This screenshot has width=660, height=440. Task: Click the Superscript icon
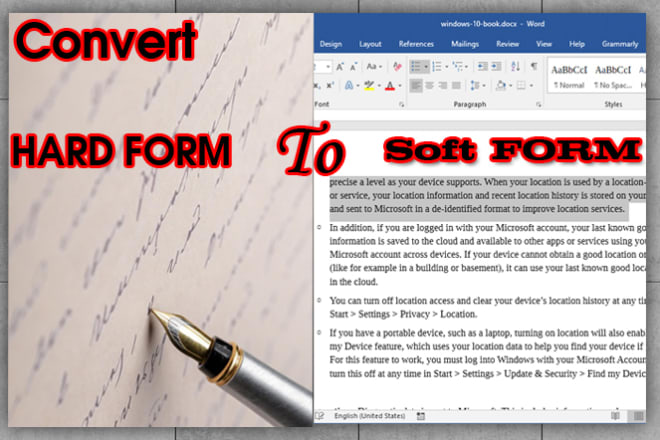330,85
